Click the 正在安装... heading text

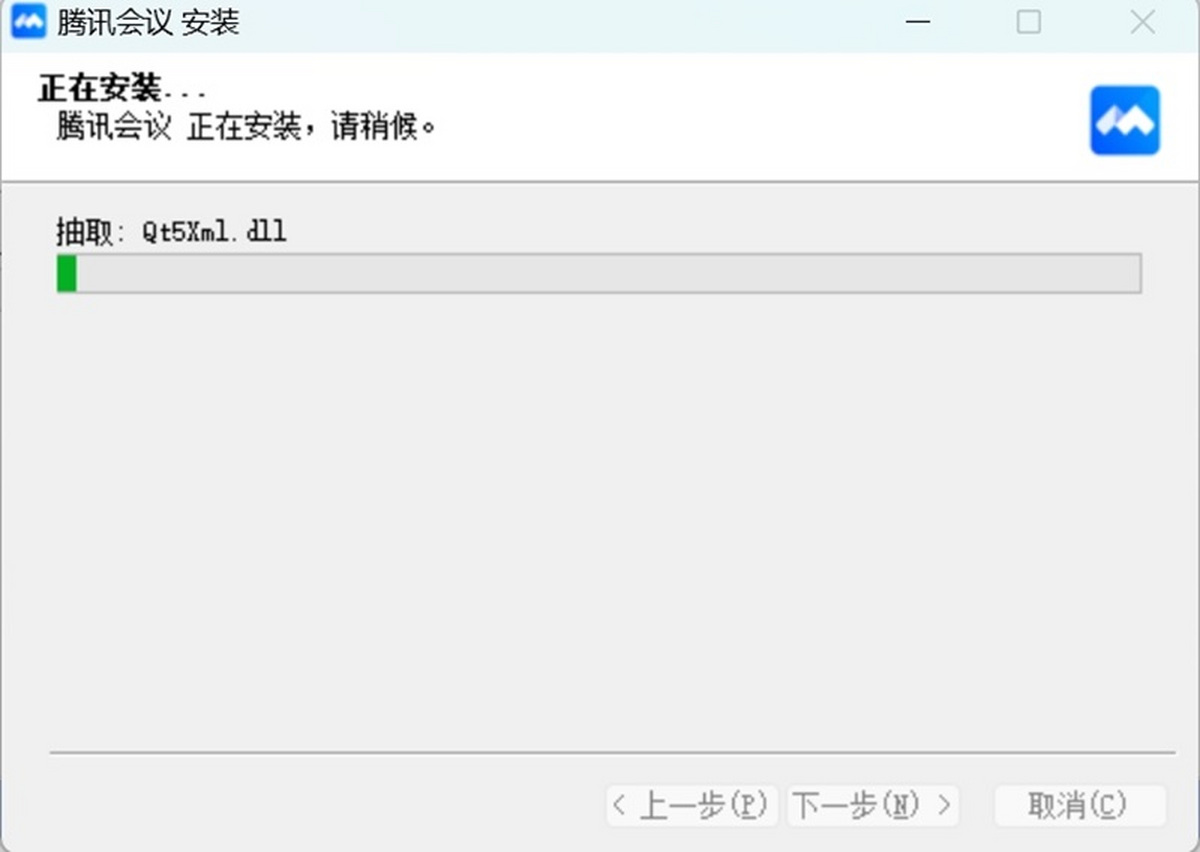click(122, 88)
